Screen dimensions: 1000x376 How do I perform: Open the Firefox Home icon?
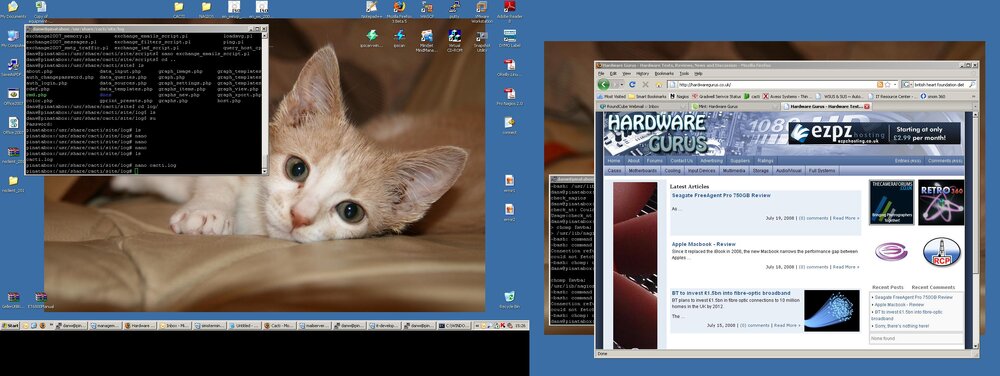click(x=659, y=84)
